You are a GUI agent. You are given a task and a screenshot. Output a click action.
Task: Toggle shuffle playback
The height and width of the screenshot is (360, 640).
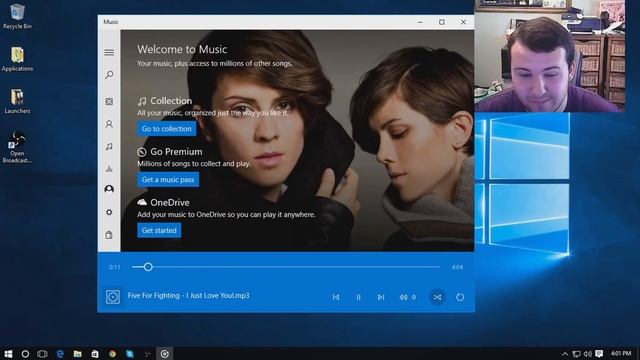point(438,297)
